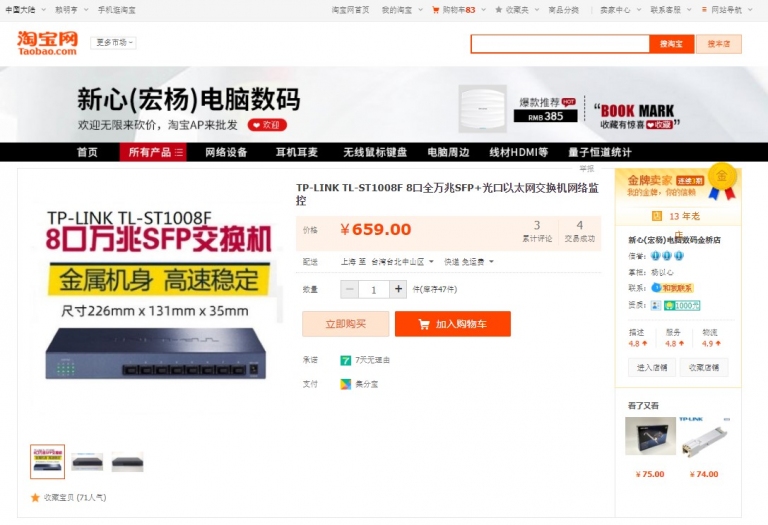The width and height of the screenshot is (768, 525).
Task: Open the shopping cart icon in top bar
Action: [x=435, y=10]
